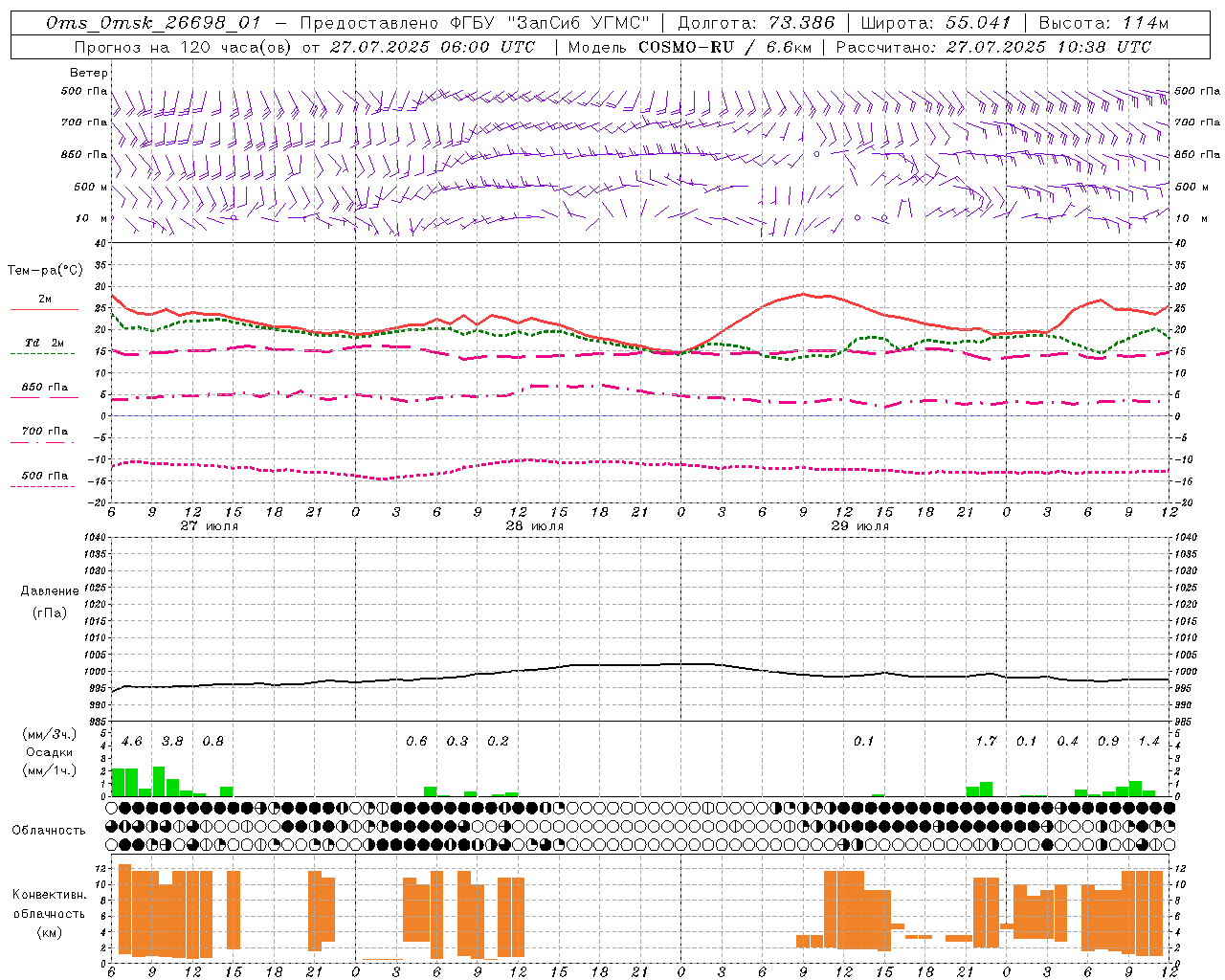Image resolution: width=1225 pixels, height=980 pixels.
Task: Click the 1040 tick on left pressure axis
Action: (x=95, y=537)
